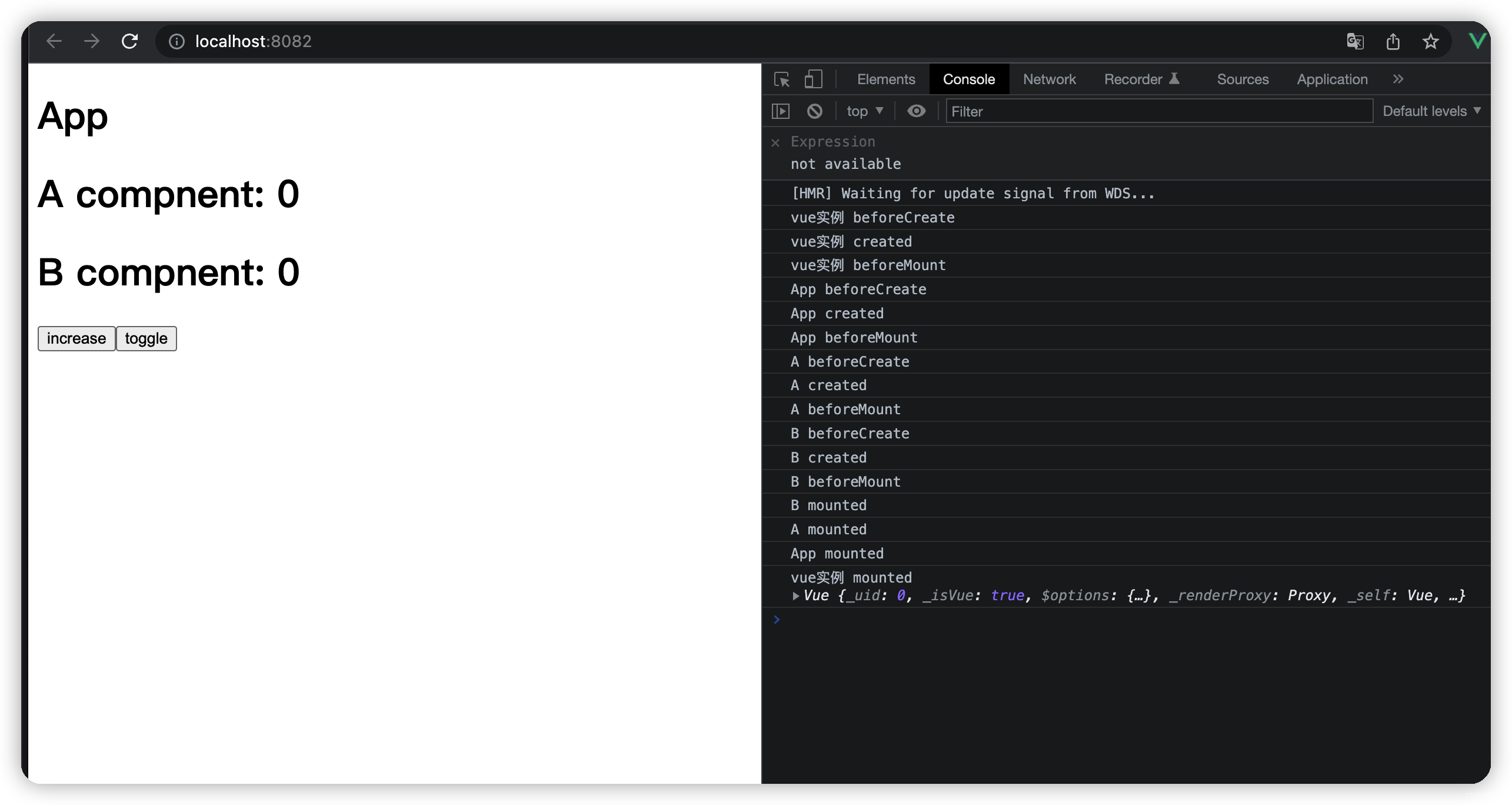The height and width of the screenshot is (805, 1512).
Task: Switch to the Recorder tab
Action: [x=1141, y=79]
